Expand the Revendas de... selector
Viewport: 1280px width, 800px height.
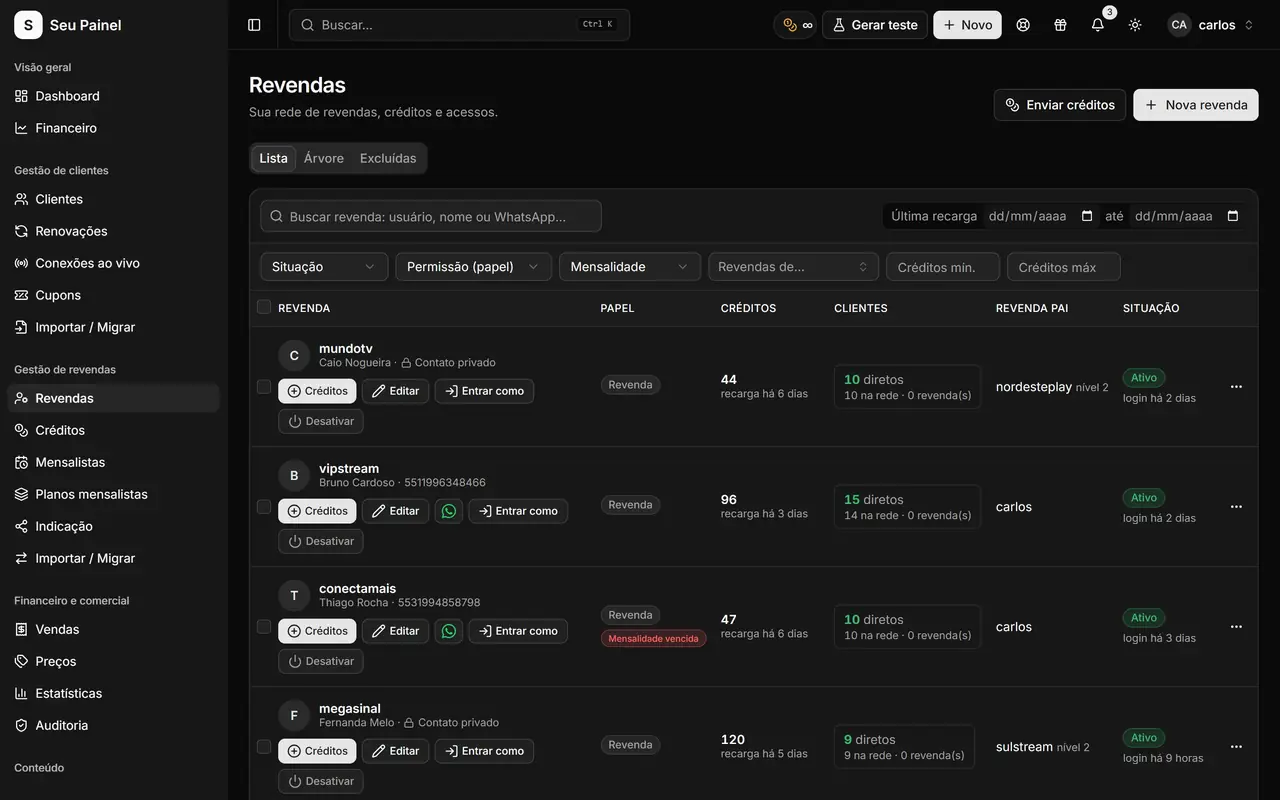[793, 267]
